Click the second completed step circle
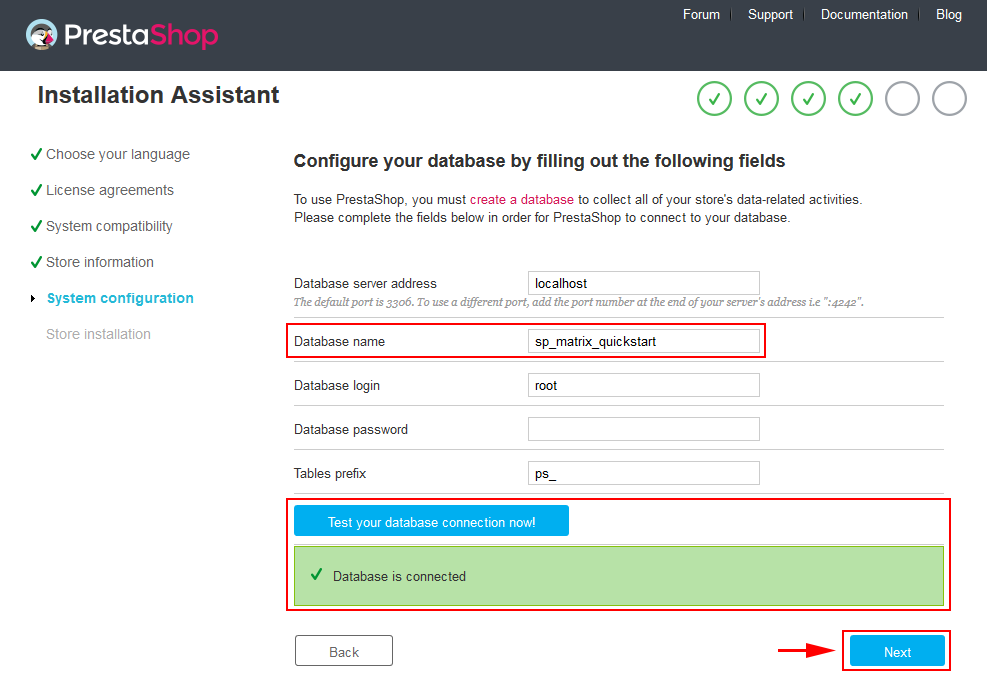The width and height of the screenshot is (987, 697). pyautogui.click(x=761, y=99)
